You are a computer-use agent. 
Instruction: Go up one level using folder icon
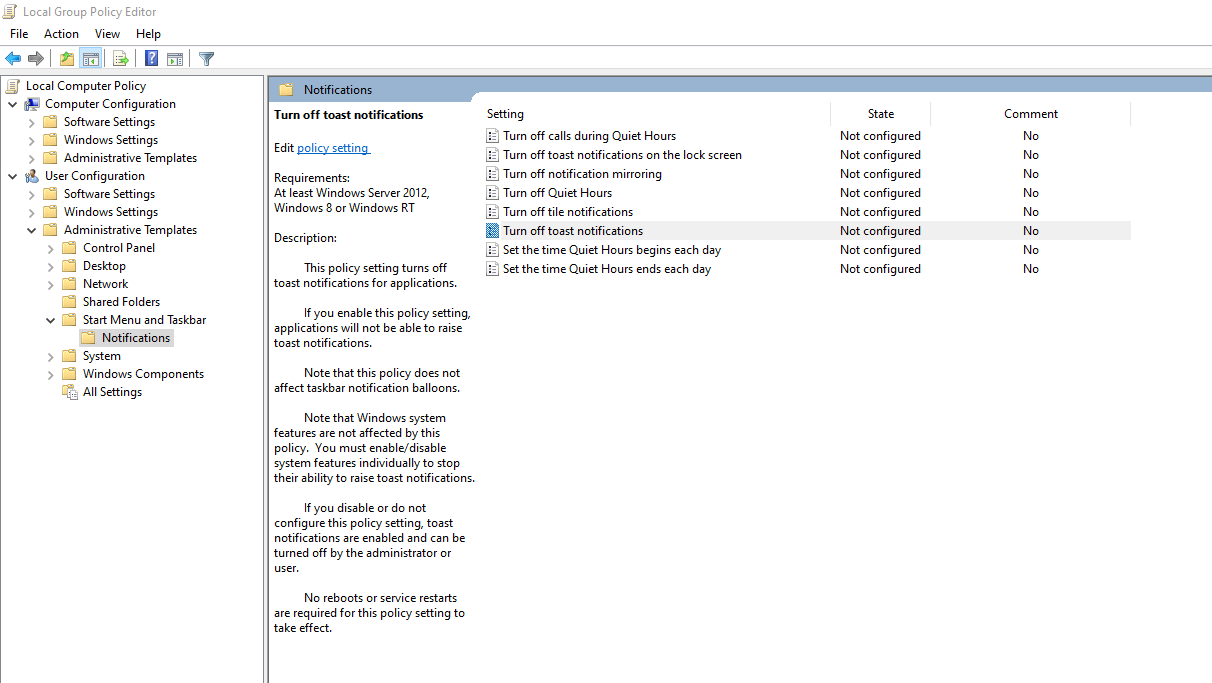pyautogui.click(x=66, y=58)
